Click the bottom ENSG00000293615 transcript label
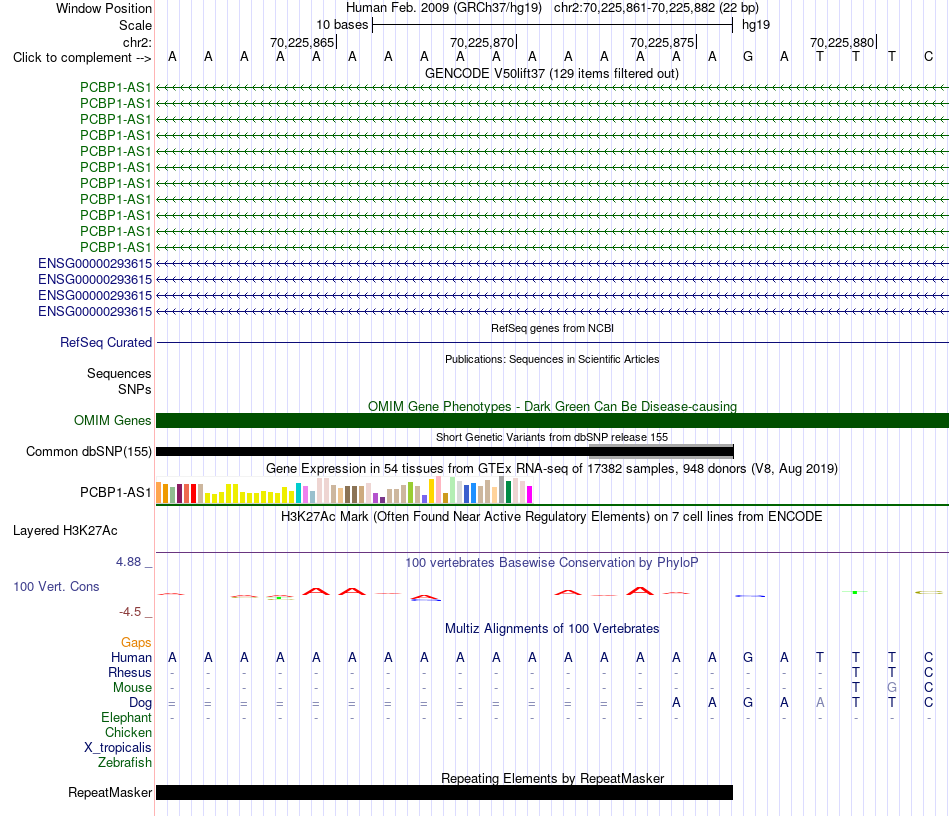Screen dimensions: 950x816 pyautogui.click(x=95, y=311)
